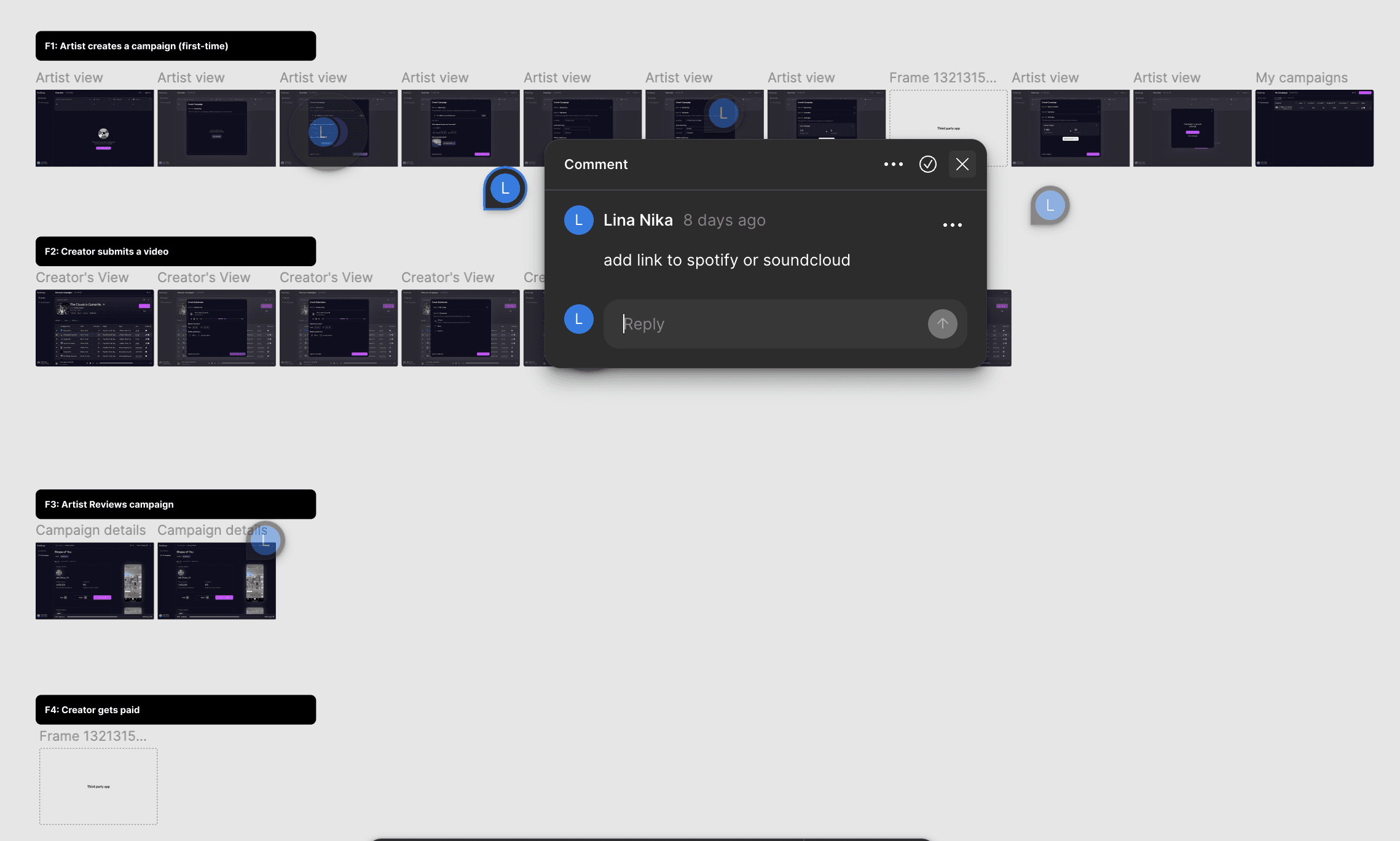Select the active comment pin below Artist view
The height and width of the screenshot is (841, 1400).
pos(505,189)
